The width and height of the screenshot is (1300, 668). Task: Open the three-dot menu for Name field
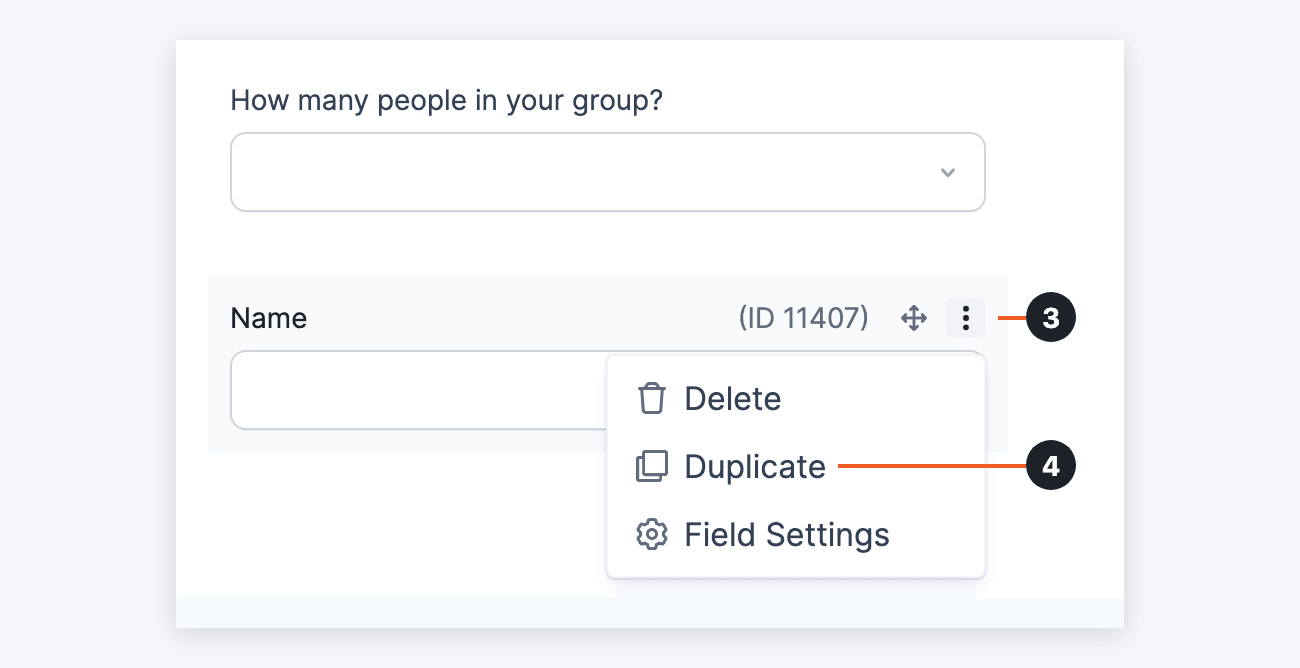(965, 319)
